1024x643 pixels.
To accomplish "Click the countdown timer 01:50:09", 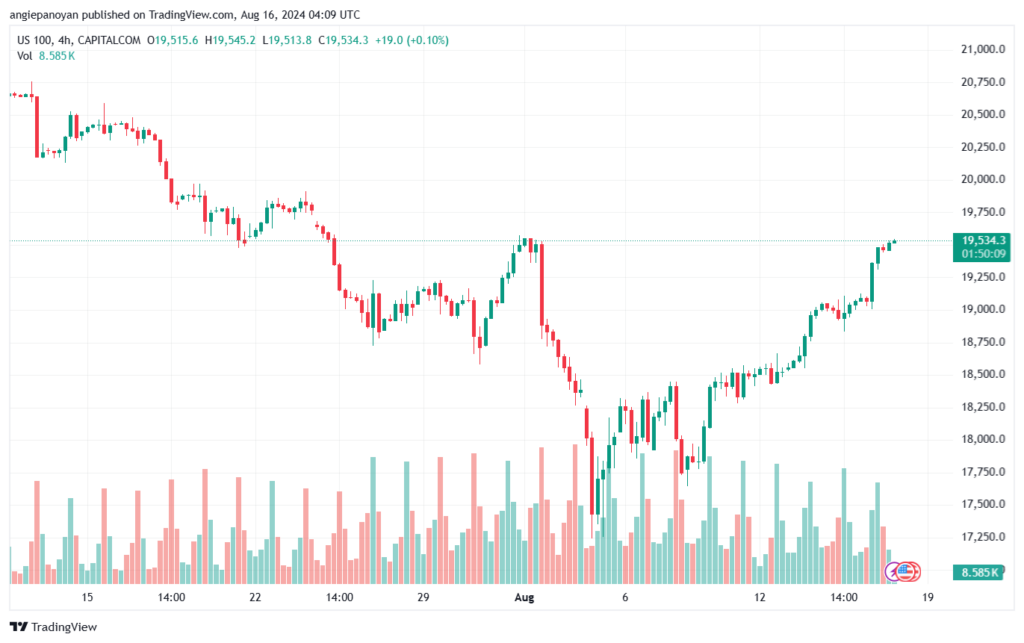I will (984, 254).
